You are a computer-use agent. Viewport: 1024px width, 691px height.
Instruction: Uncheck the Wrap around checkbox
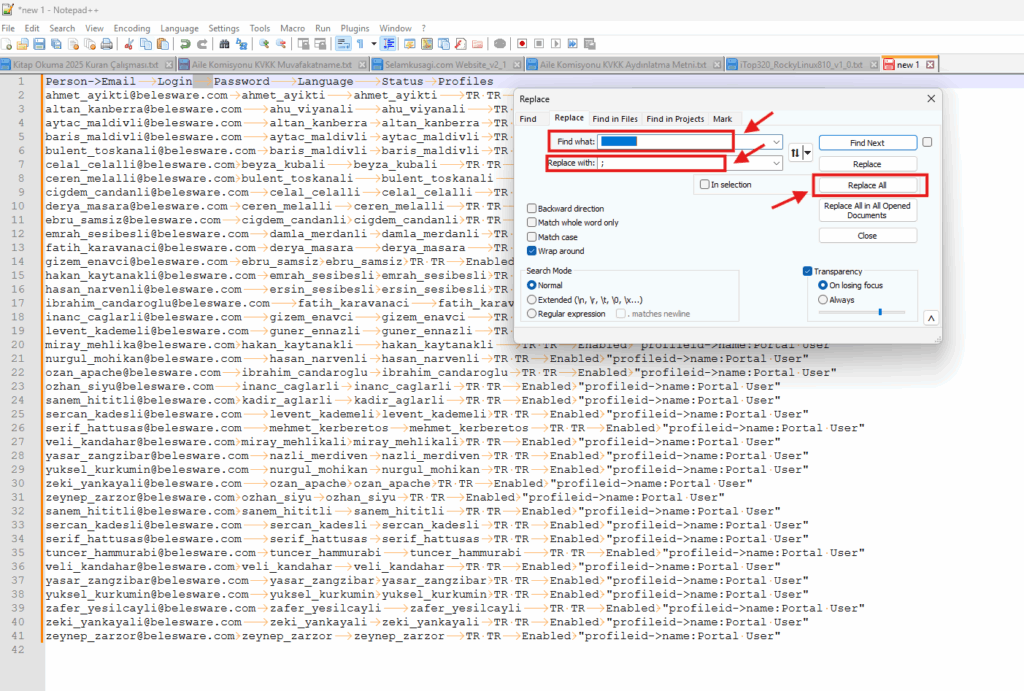(x=532, y=251)
